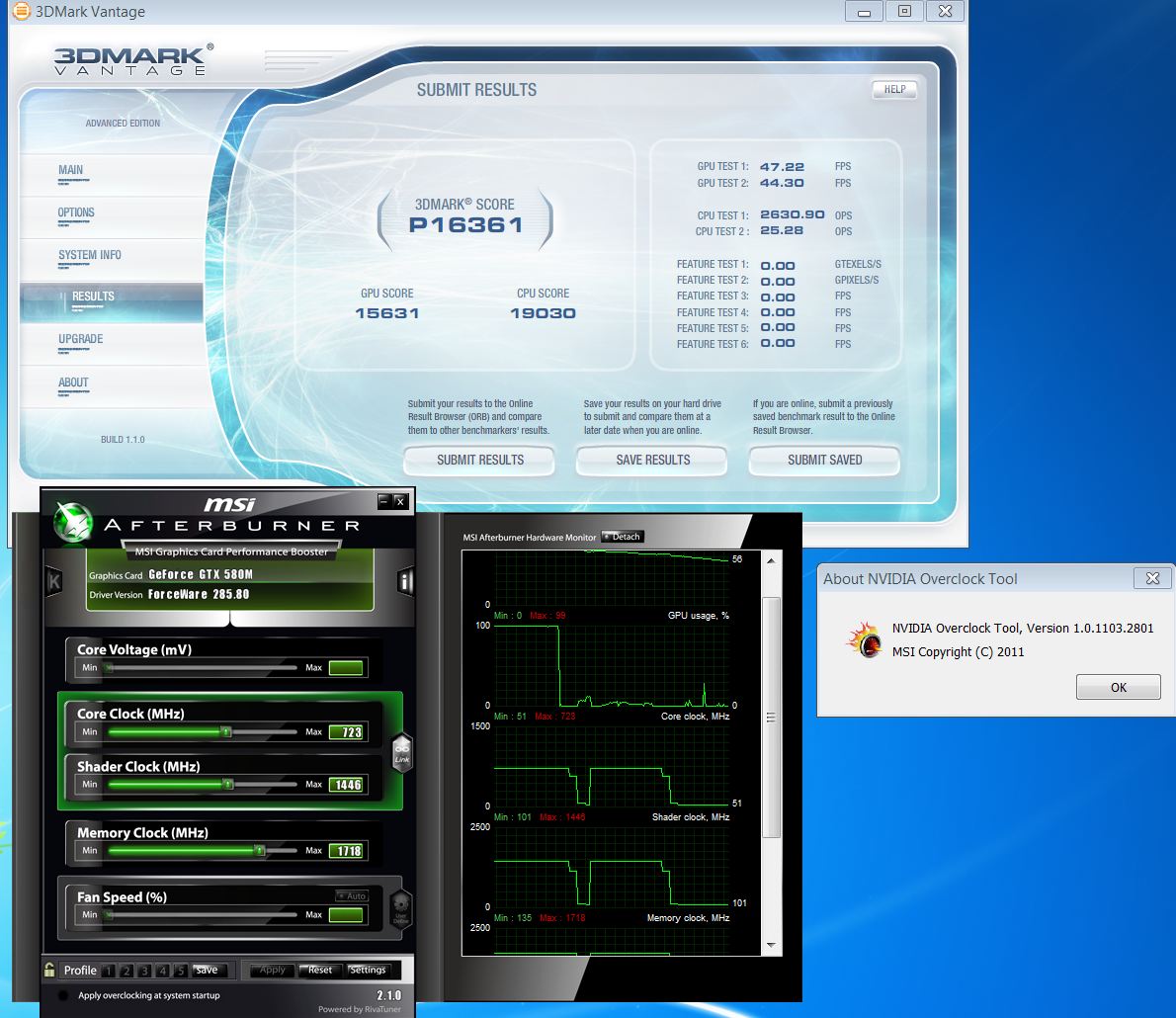The image size is (1176, 1018).
Task: Click the Fan Speed slider track
Action: pyautogui.click(x=203, y=914)
